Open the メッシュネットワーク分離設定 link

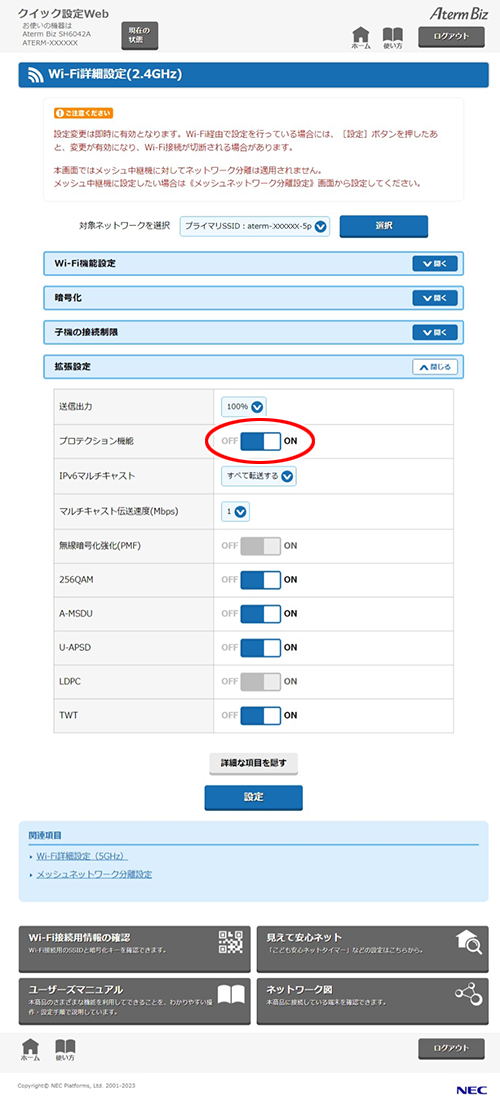pos(94,874)
